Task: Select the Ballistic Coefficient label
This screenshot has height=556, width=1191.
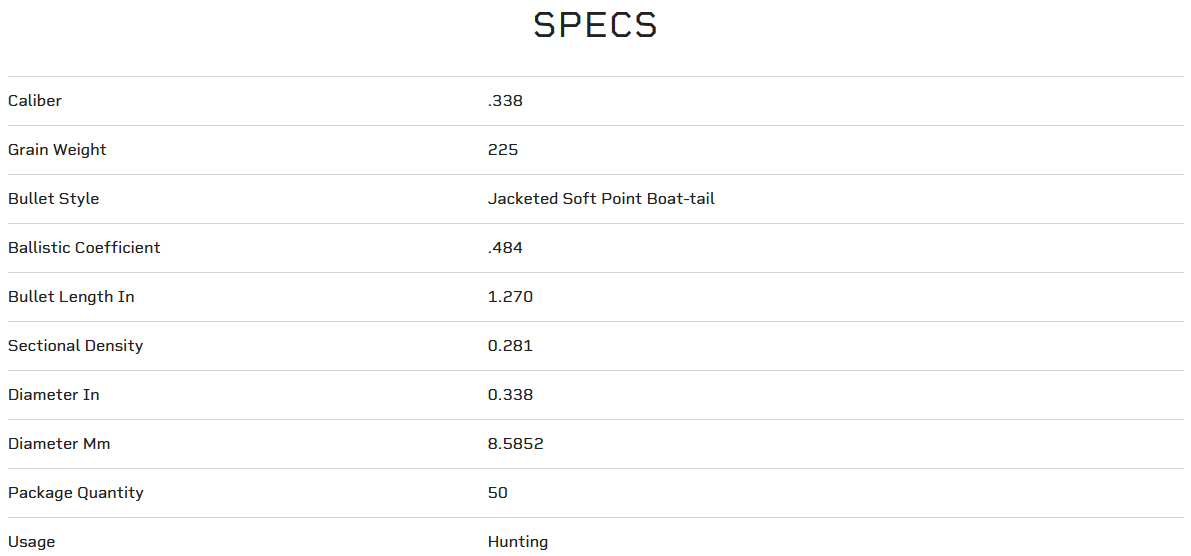Action: pos(84,248)
